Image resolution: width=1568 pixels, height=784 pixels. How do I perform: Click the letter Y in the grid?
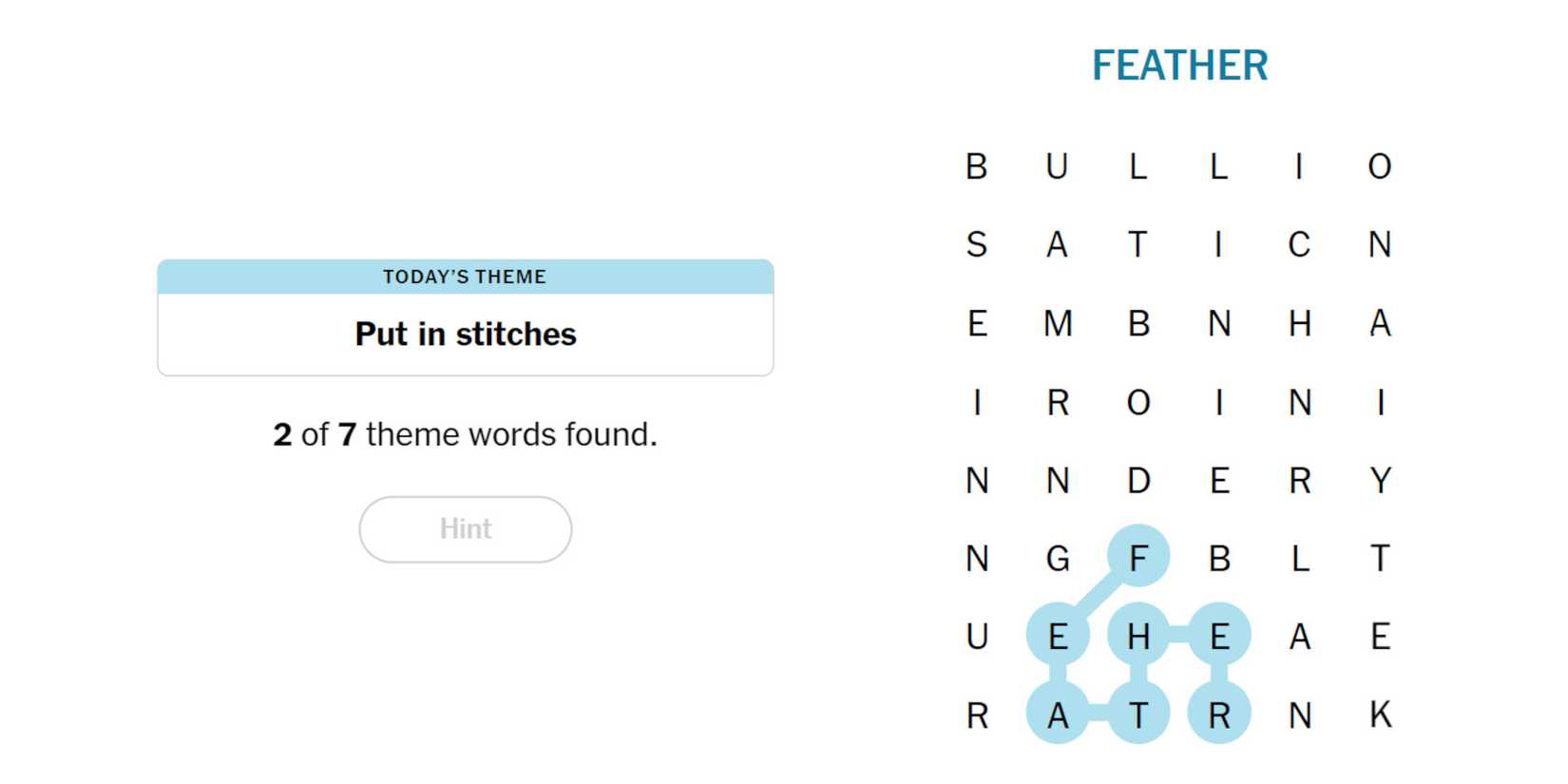coord(1381,480)
